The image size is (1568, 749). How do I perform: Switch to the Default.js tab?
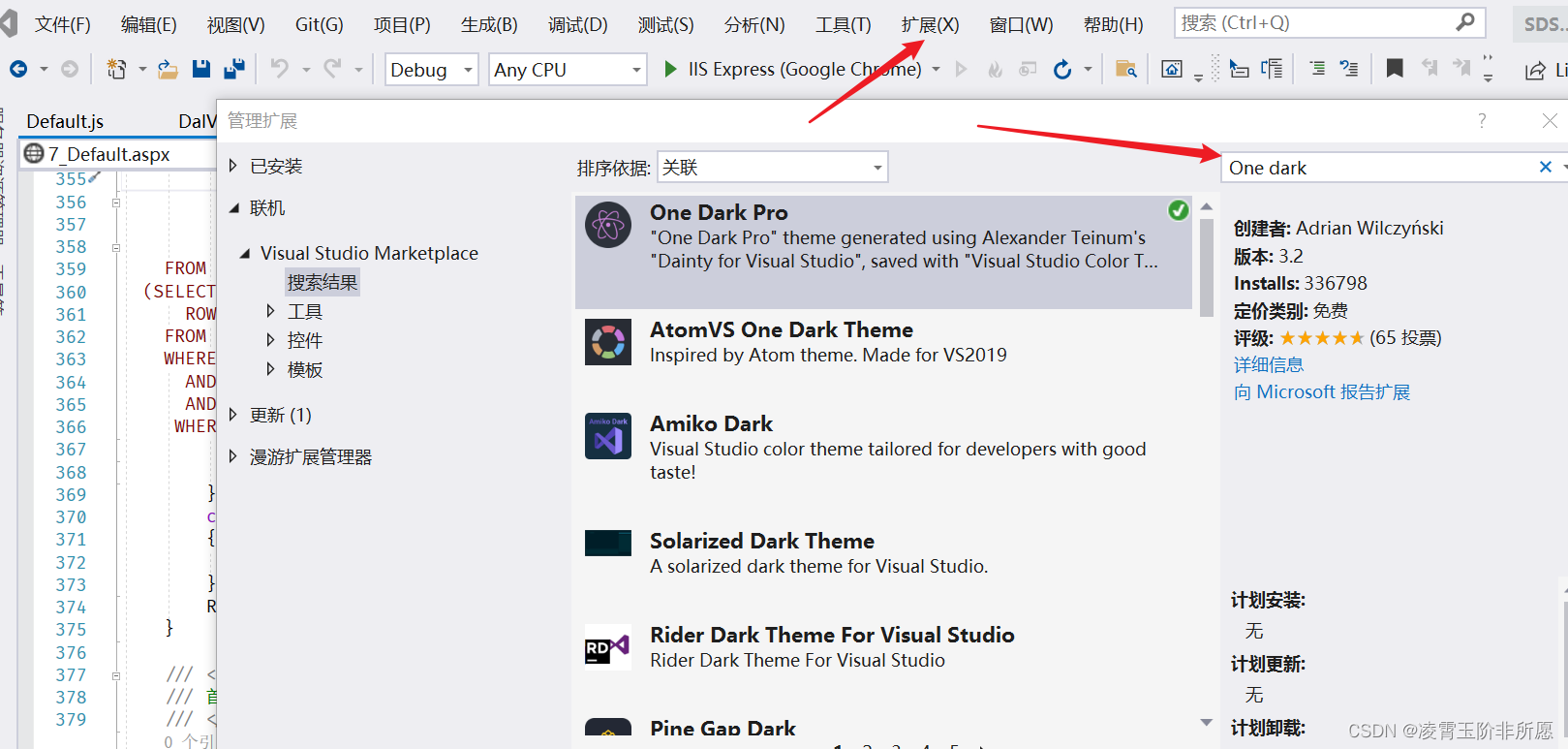65,121
